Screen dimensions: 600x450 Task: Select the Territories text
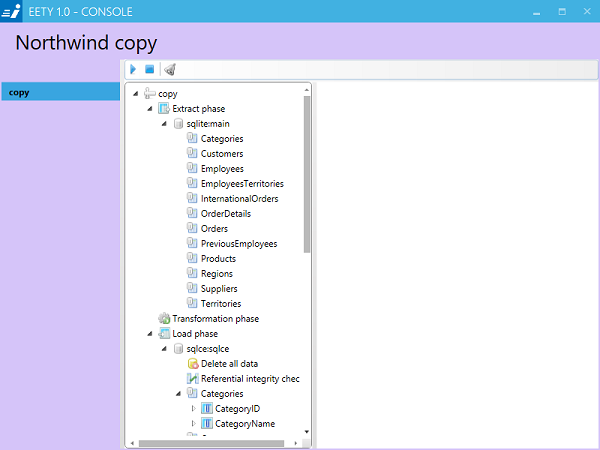click(221, 303)
